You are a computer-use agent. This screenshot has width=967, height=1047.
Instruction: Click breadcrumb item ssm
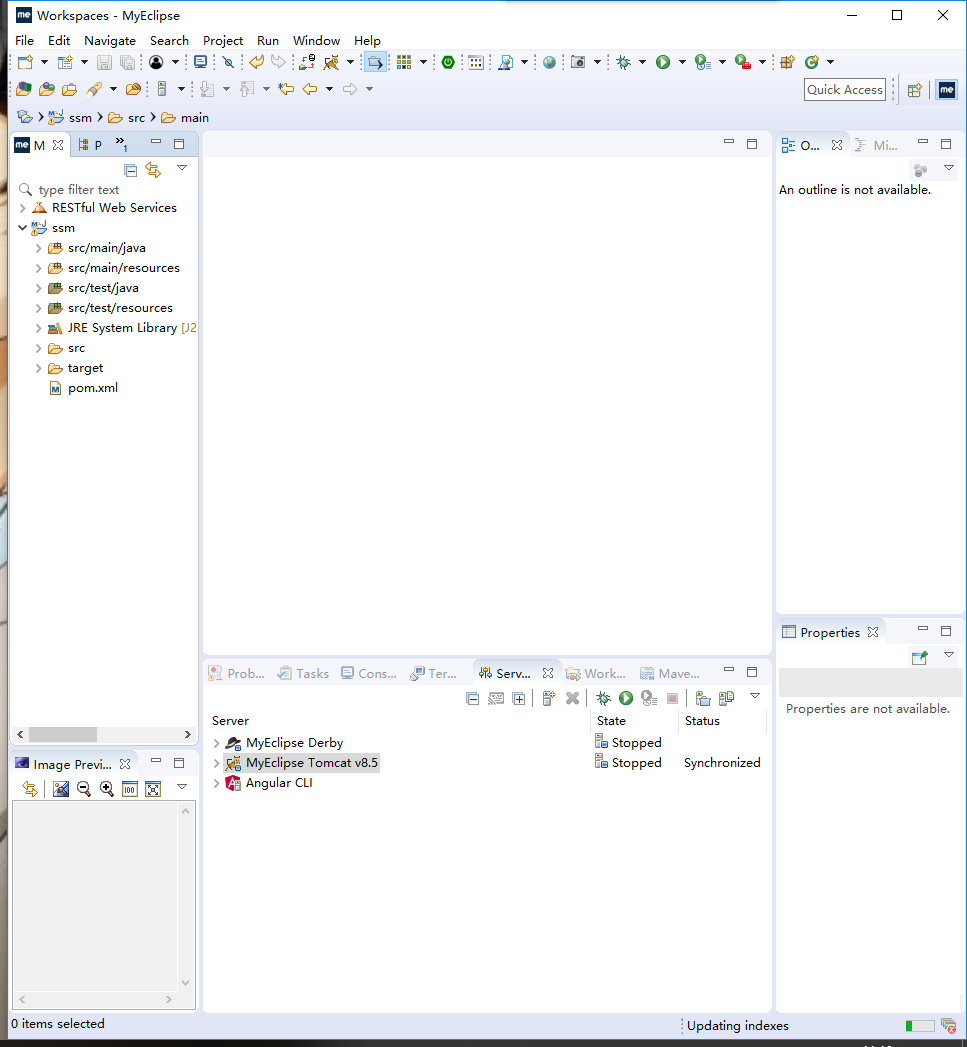[x=71, y=118]
